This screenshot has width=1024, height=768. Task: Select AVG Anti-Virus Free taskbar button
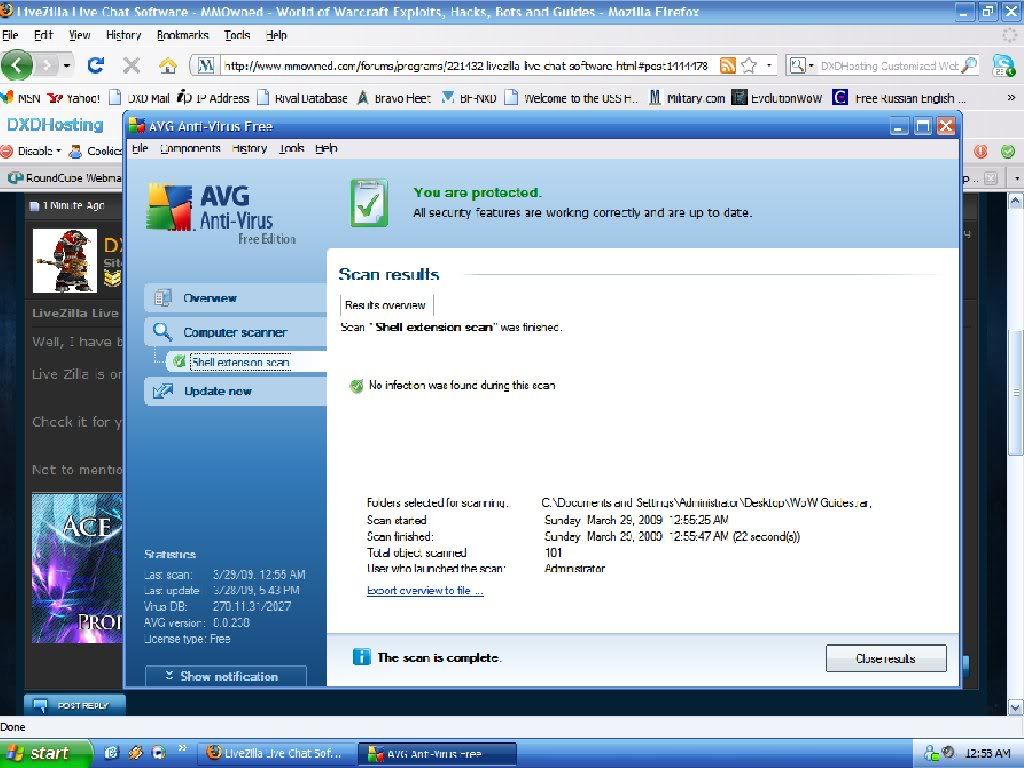point(436,754)
